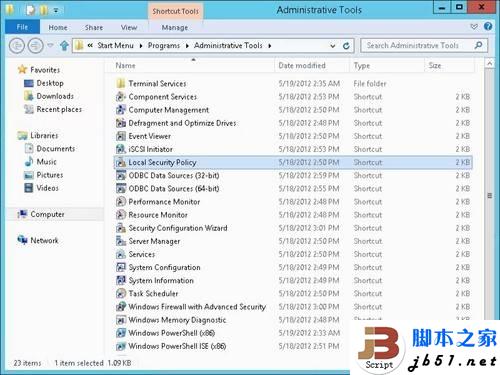Open the File menu
This screenshot has height=375, width=500.
coord(22,27)
